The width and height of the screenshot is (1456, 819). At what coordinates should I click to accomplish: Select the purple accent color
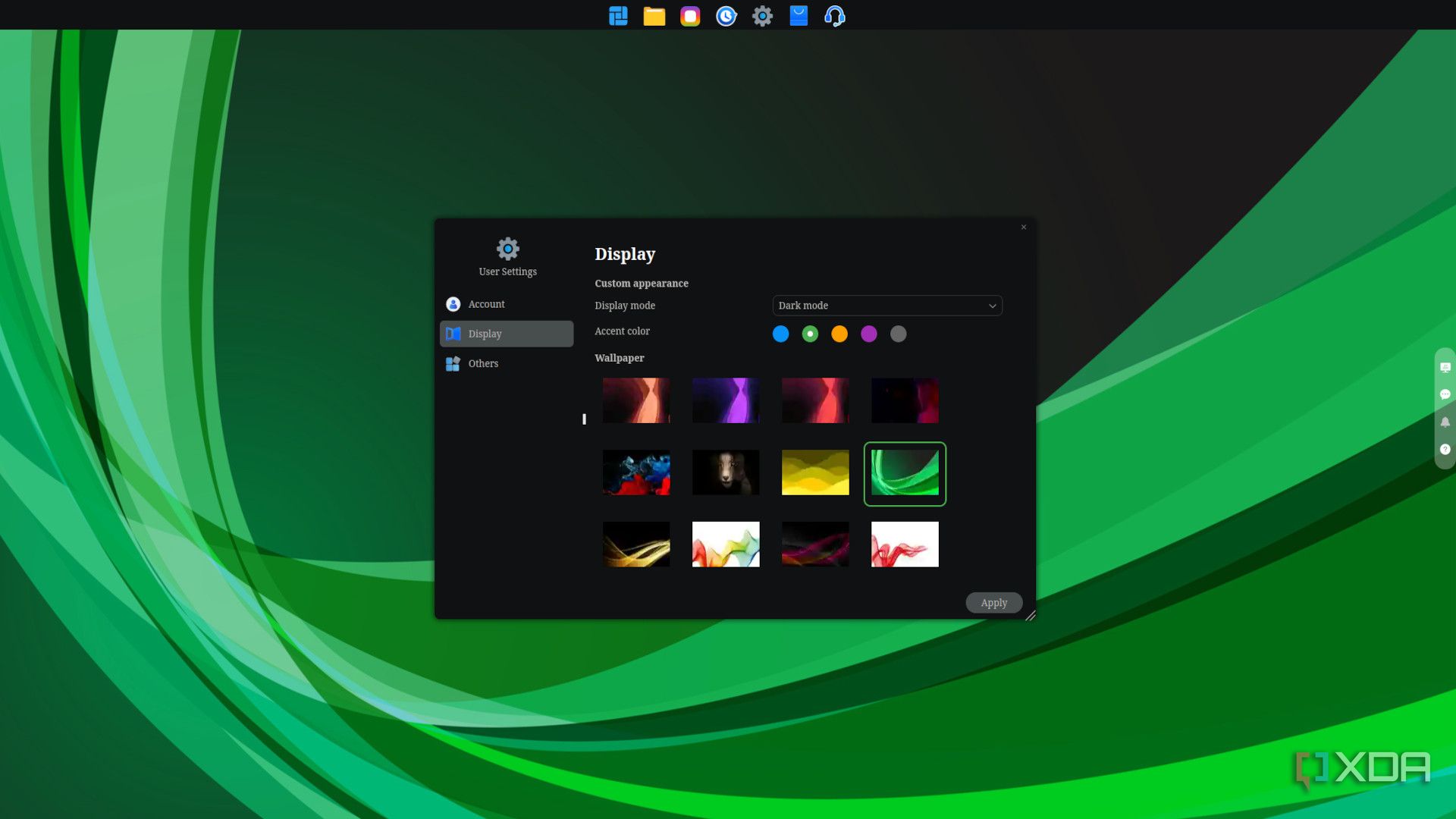(869, 334)
